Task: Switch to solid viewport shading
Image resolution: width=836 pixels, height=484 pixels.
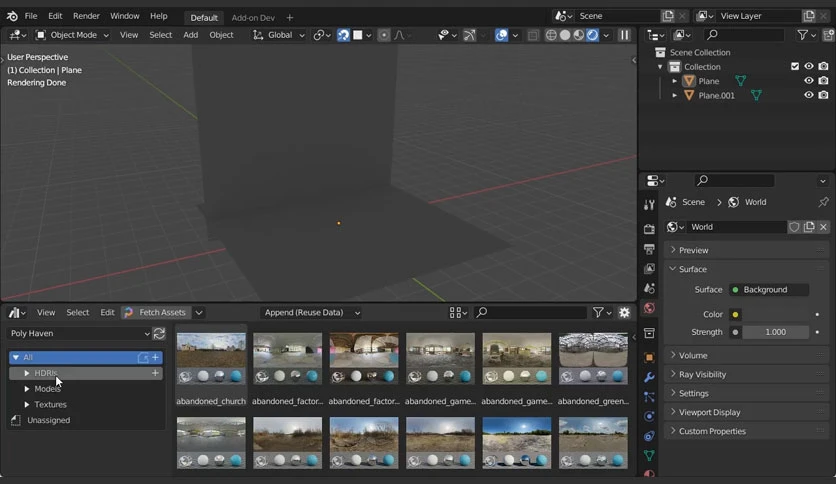Action: click(565, 35)
